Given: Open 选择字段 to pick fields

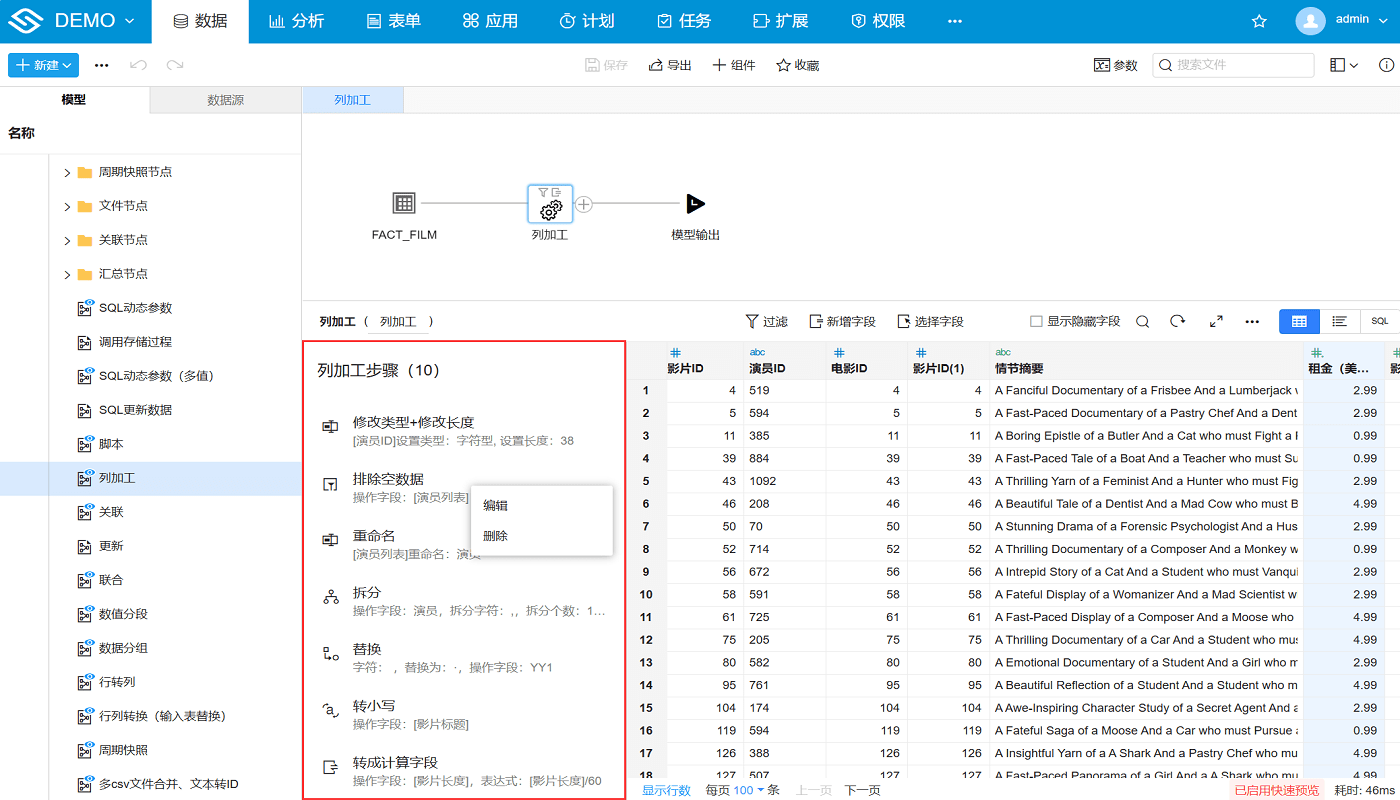Looking at the screenshot, I should click(930, 321).
